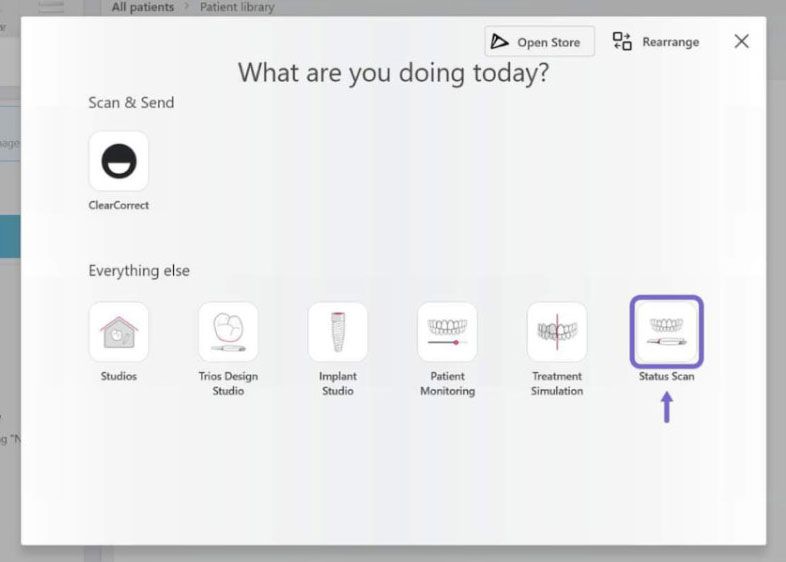Click the Implant Studio text label
The image size is (786, 562).
pos(338,383)
